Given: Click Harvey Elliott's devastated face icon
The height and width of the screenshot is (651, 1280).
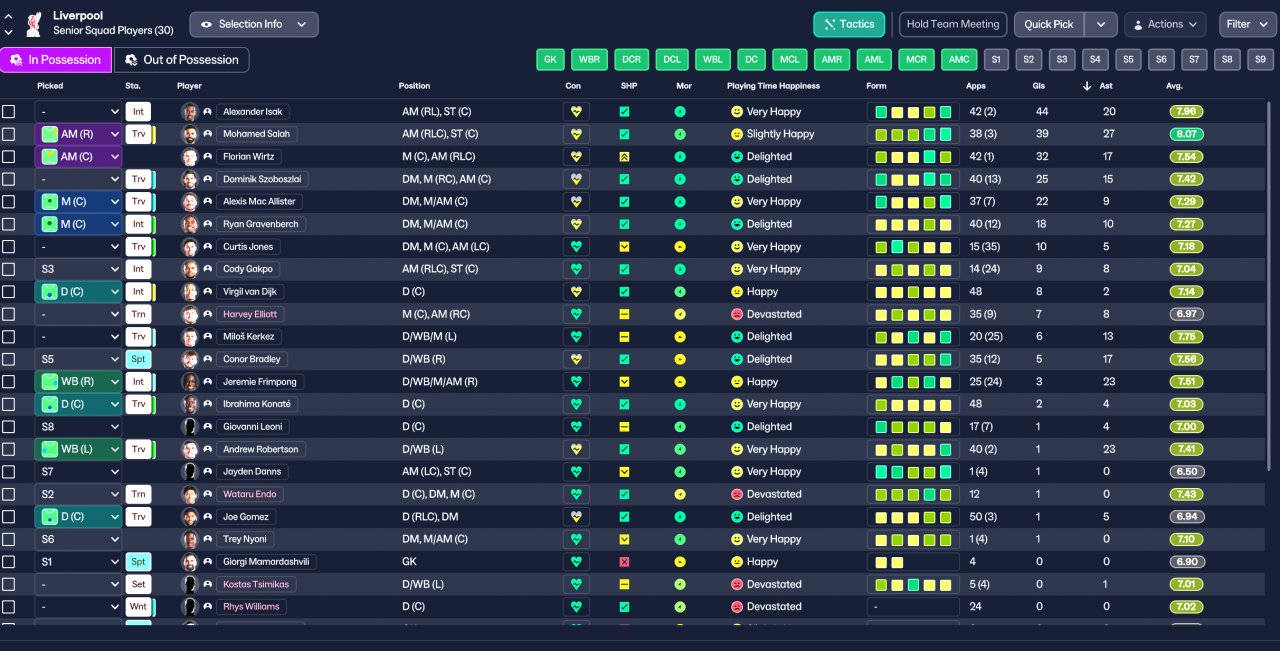Looking at the screenshot, I should [737, 314].
